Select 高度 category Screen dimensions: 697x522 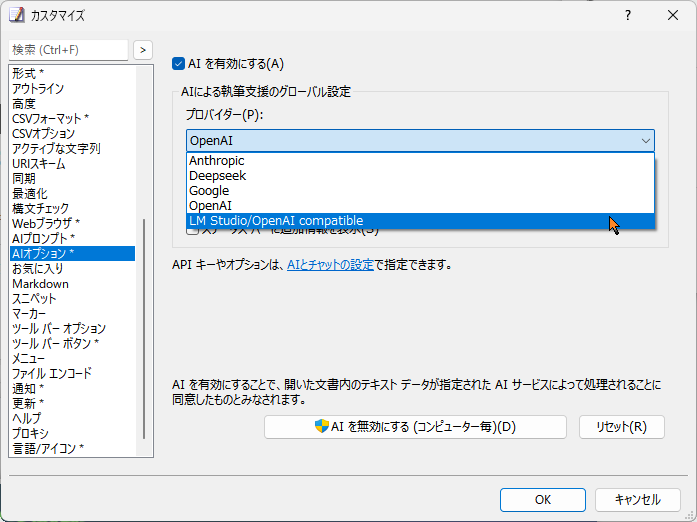coord(72,104)
